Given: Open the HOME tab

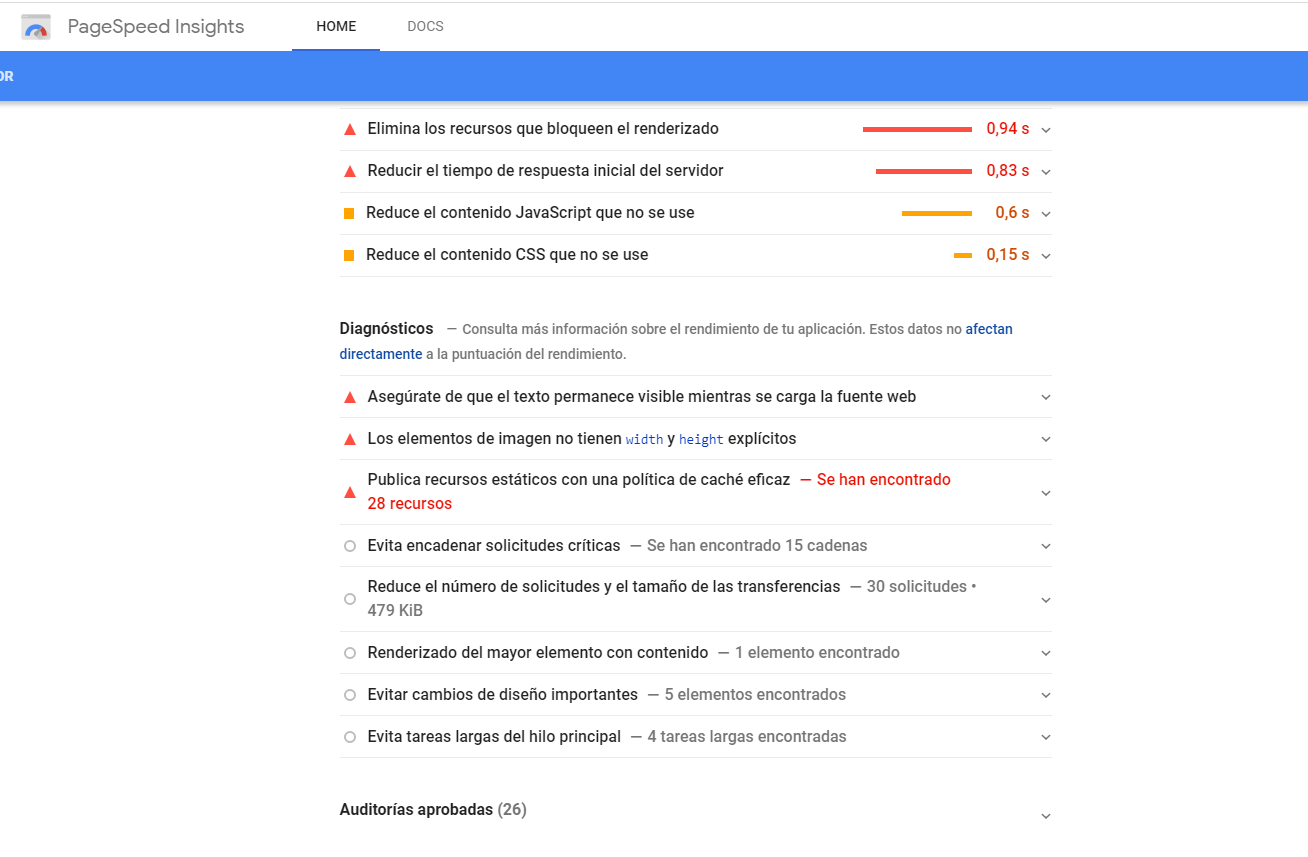Looking at the screenshot, I should pyautogui.click(x=336, y=27).
